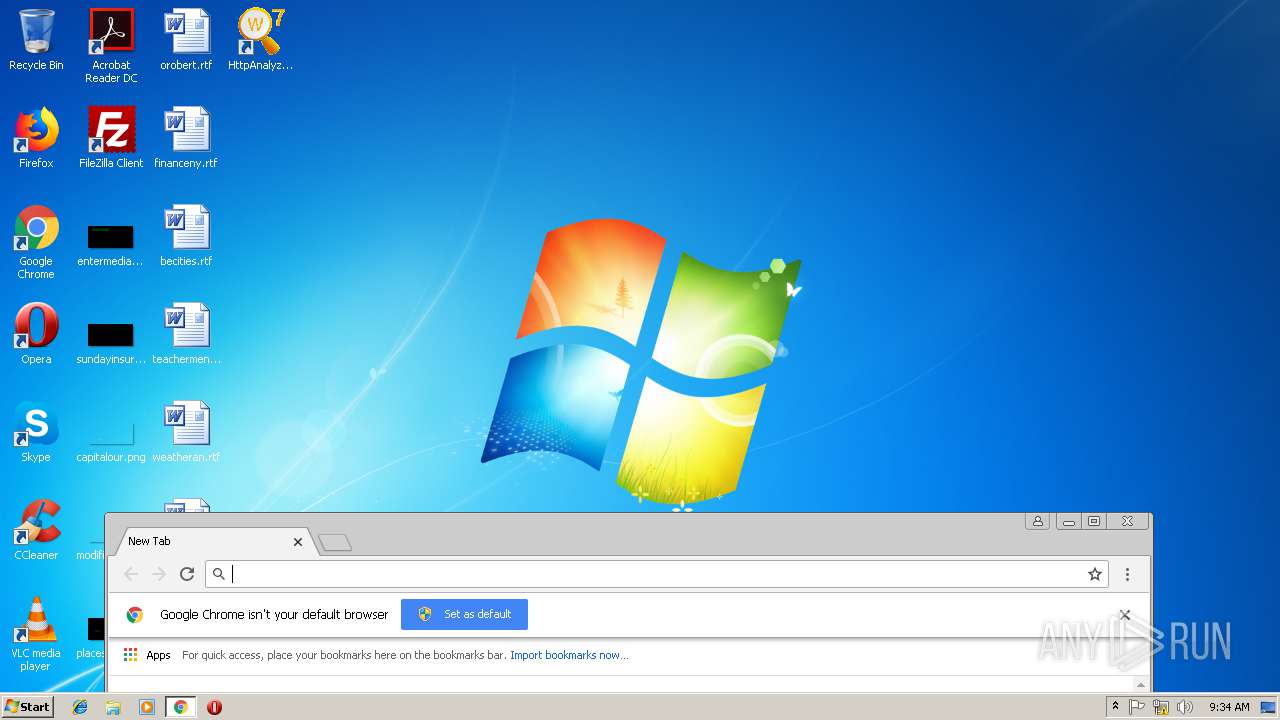Launch Firefox from the desktop

tap(36, 138)
